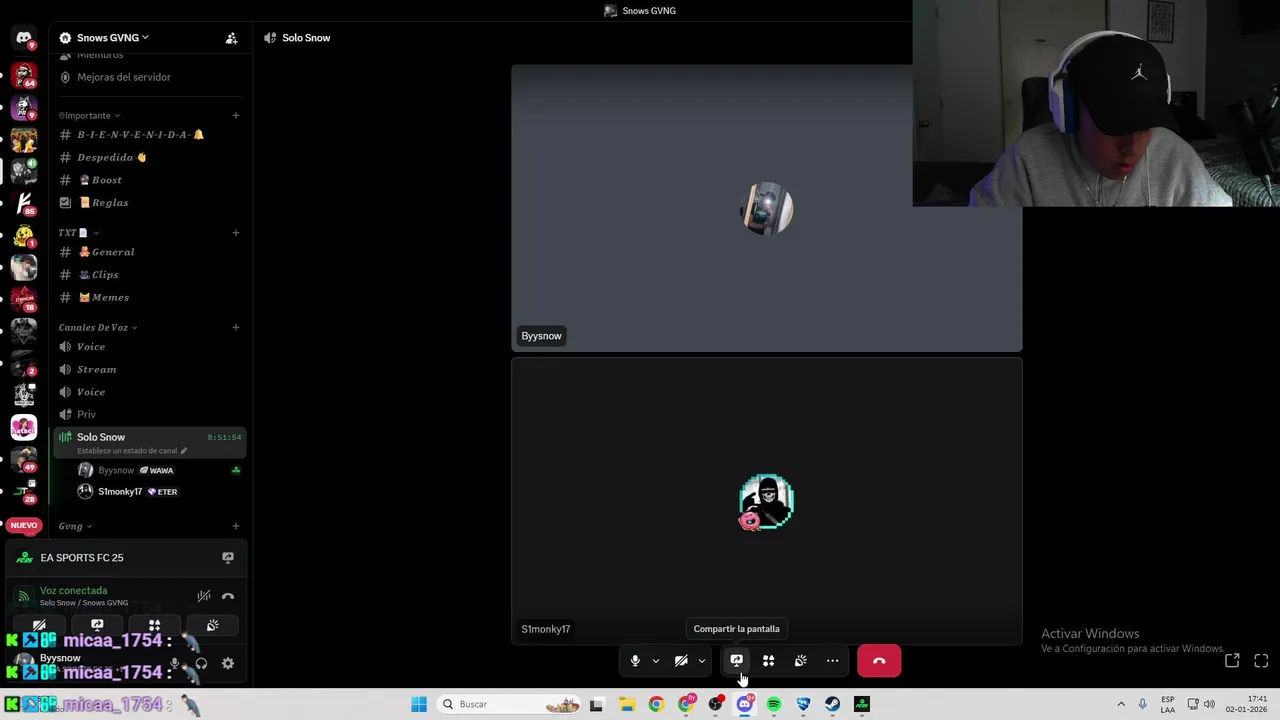
Task: Focus the Byysnow video tile
Action: point(767,208)
